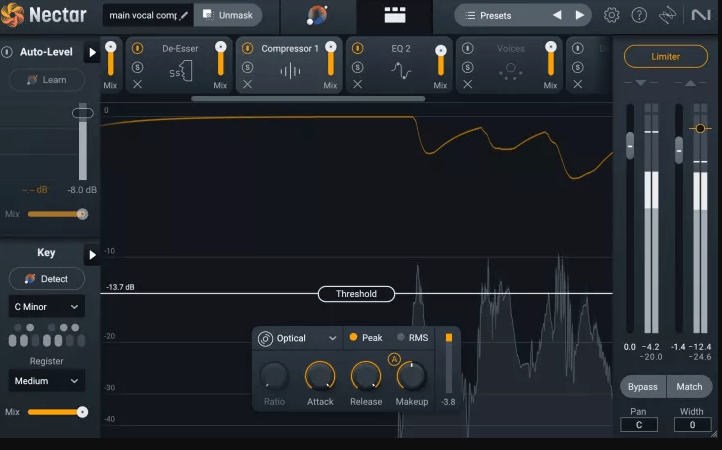
Task: Remove the Voices module with X
Action: tap(467, 84)
